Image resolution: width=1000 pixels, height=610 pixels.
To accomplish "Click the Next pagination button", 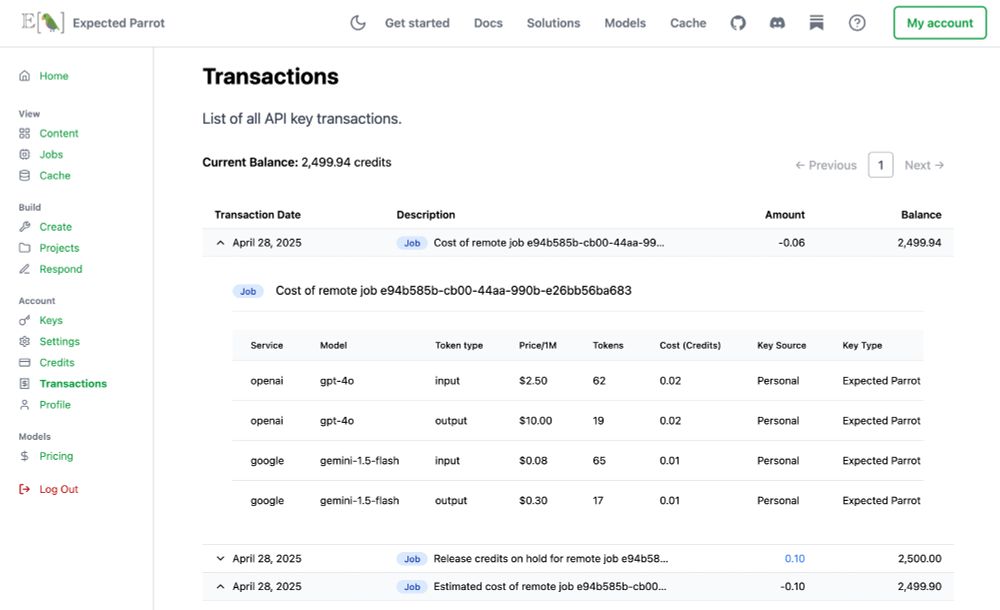I will tap(924, 165).
